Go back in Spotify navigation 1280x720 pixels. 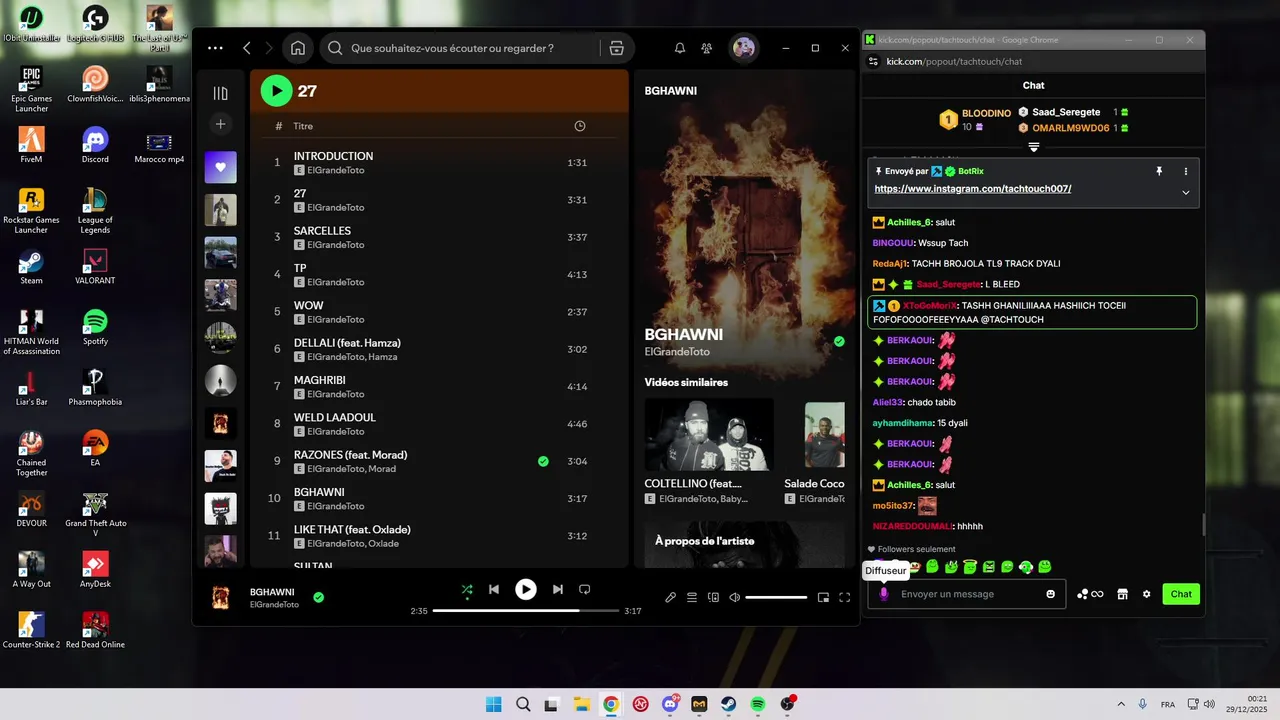pyautogui.click(x=247, y=48)
